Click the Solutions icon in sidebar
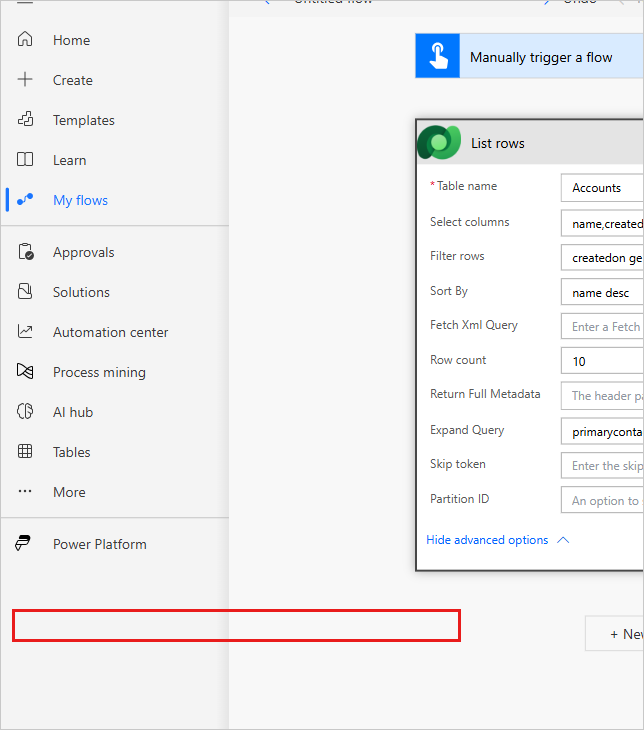Viewport: 644px width, 730px height. click(25, 291)
